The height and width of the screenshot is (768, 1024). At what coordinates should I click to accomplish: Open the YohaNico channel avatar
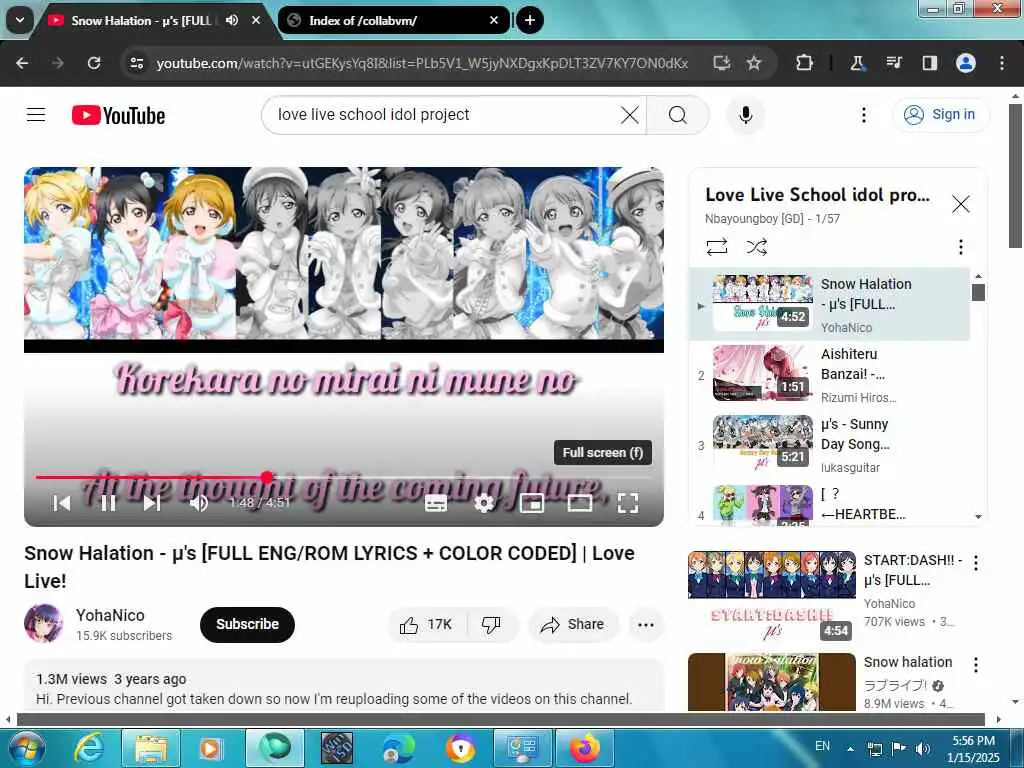pyautogui.click(x=44, y=624)
